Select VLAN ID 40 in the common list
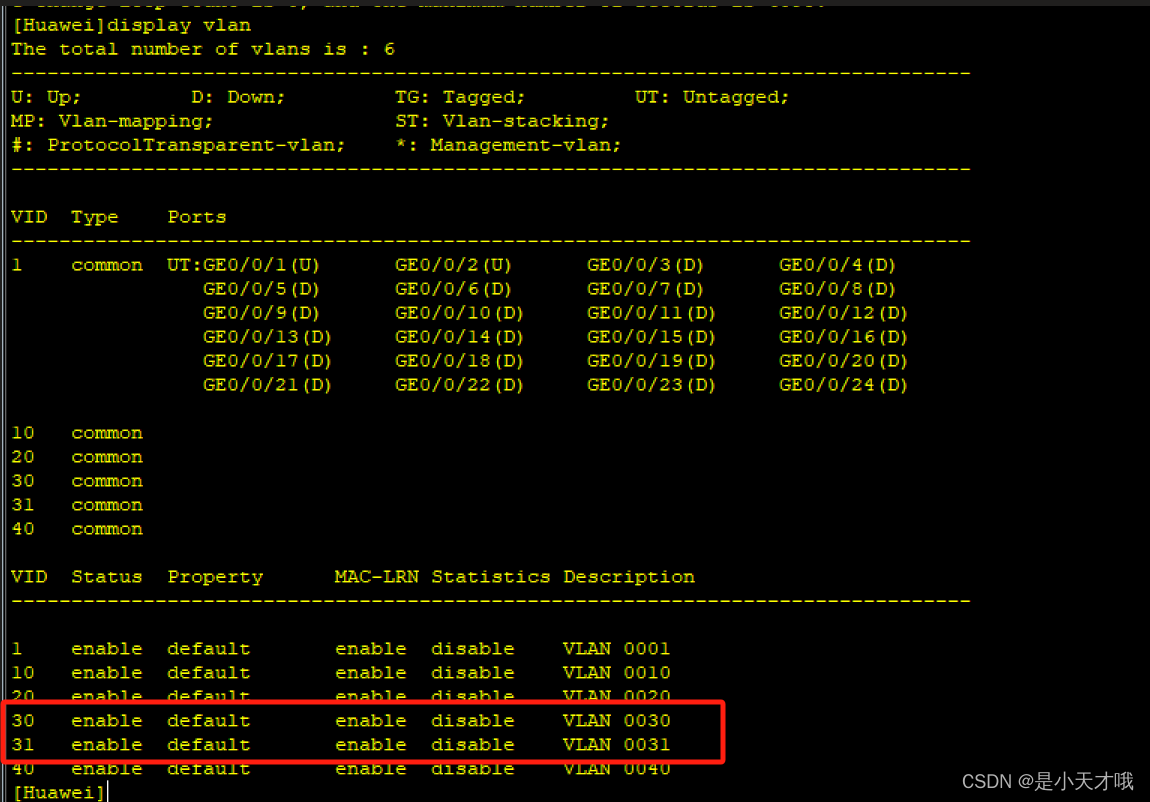Viewport: 1150px width, 802px height. (22, 528)
